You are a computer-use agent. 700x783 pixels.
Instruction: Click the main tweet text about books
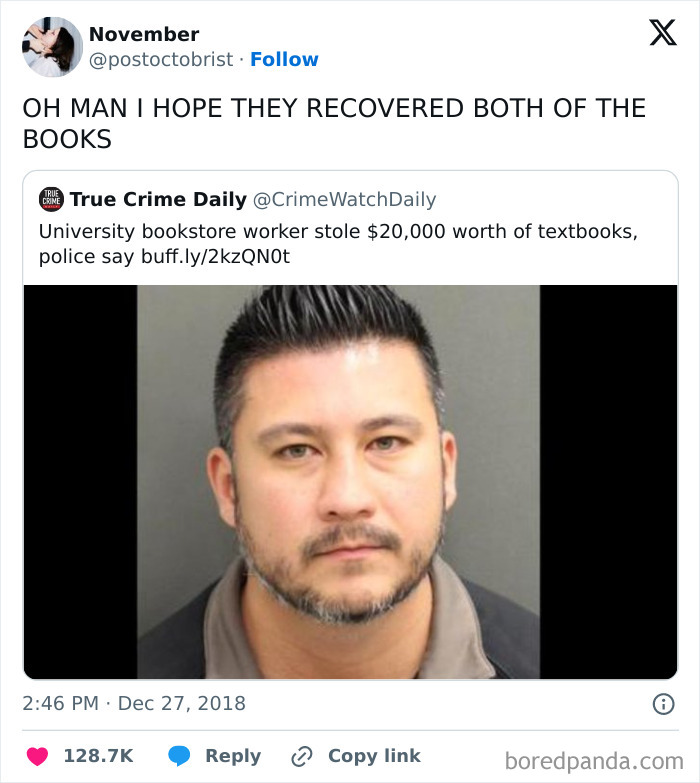click(x=334, y=123)
